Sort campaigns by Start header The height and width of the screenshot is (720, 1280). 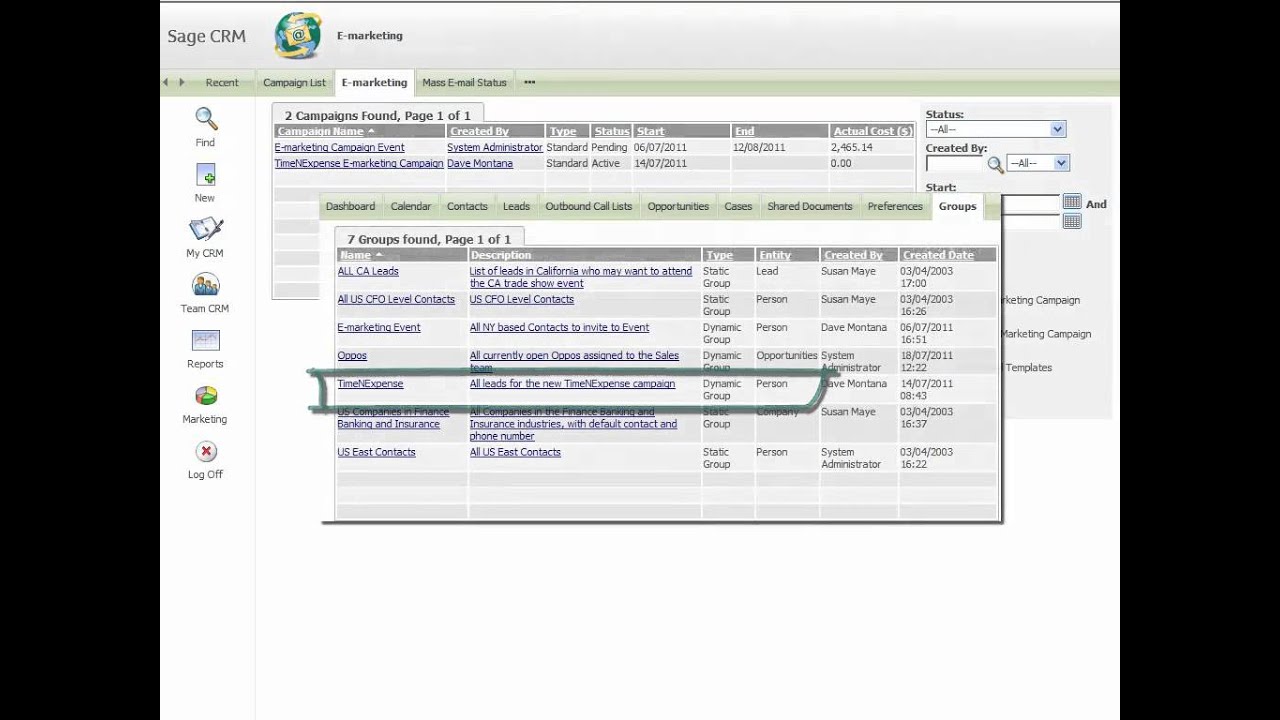(x=650, y=131)
